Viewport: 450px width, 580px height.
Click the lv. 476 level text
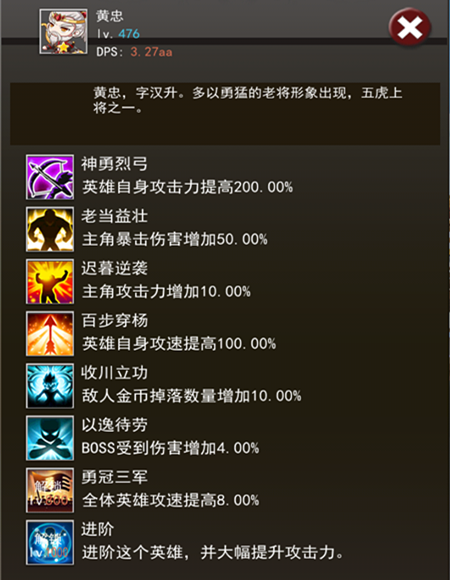118,34
